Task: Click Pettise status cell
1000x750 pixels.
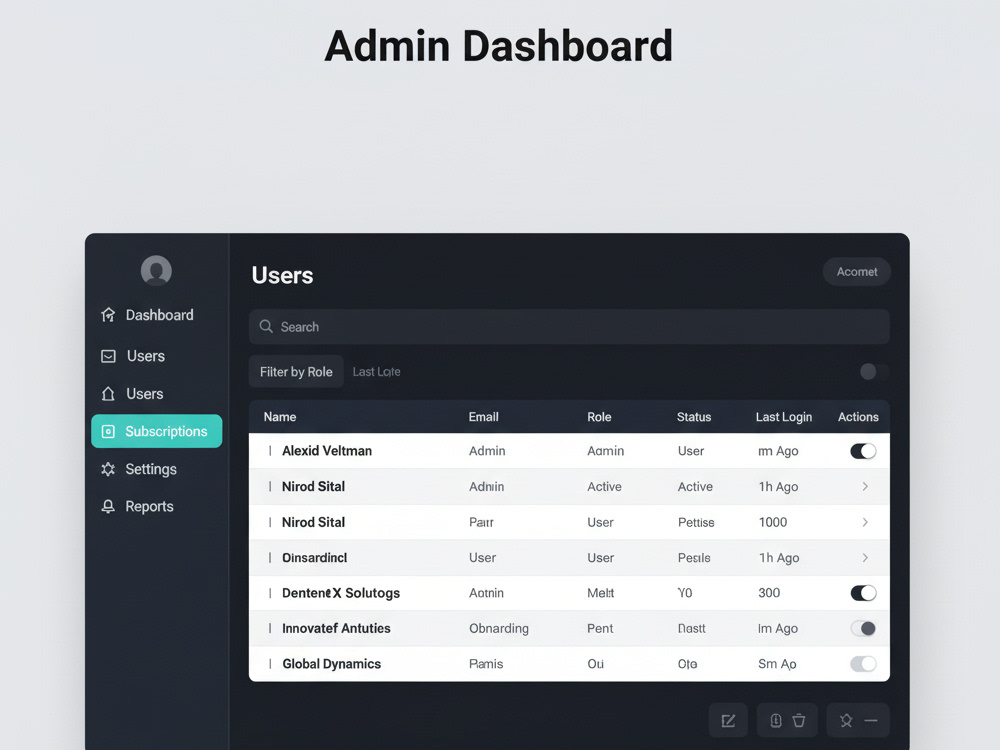Action: tap(696, 522)
